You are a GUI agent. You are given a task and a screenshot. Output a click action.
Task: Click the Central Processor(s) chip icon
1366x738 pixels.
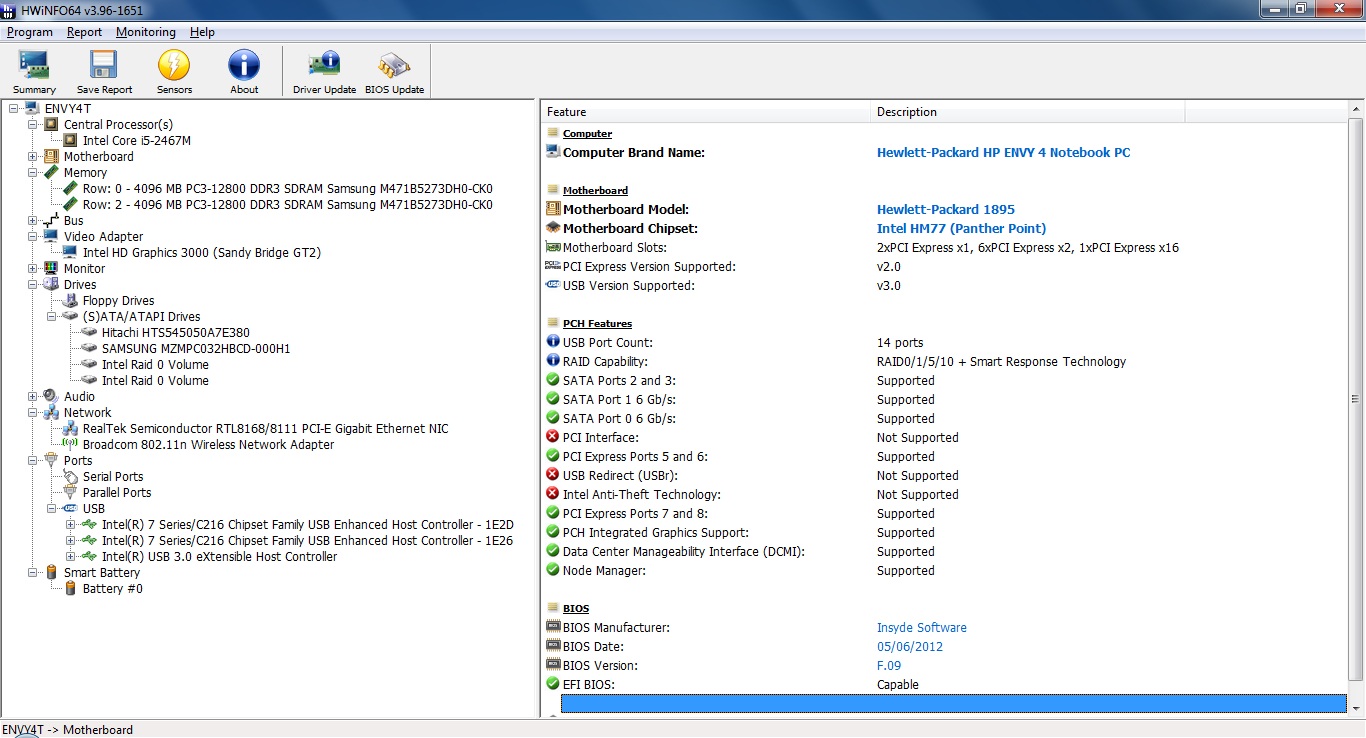pyautogui.click(x=51, y=124)
